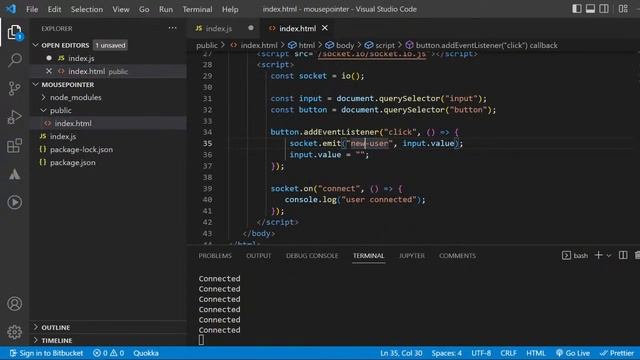
Task: Split the terminal panel
Action: 623,256
